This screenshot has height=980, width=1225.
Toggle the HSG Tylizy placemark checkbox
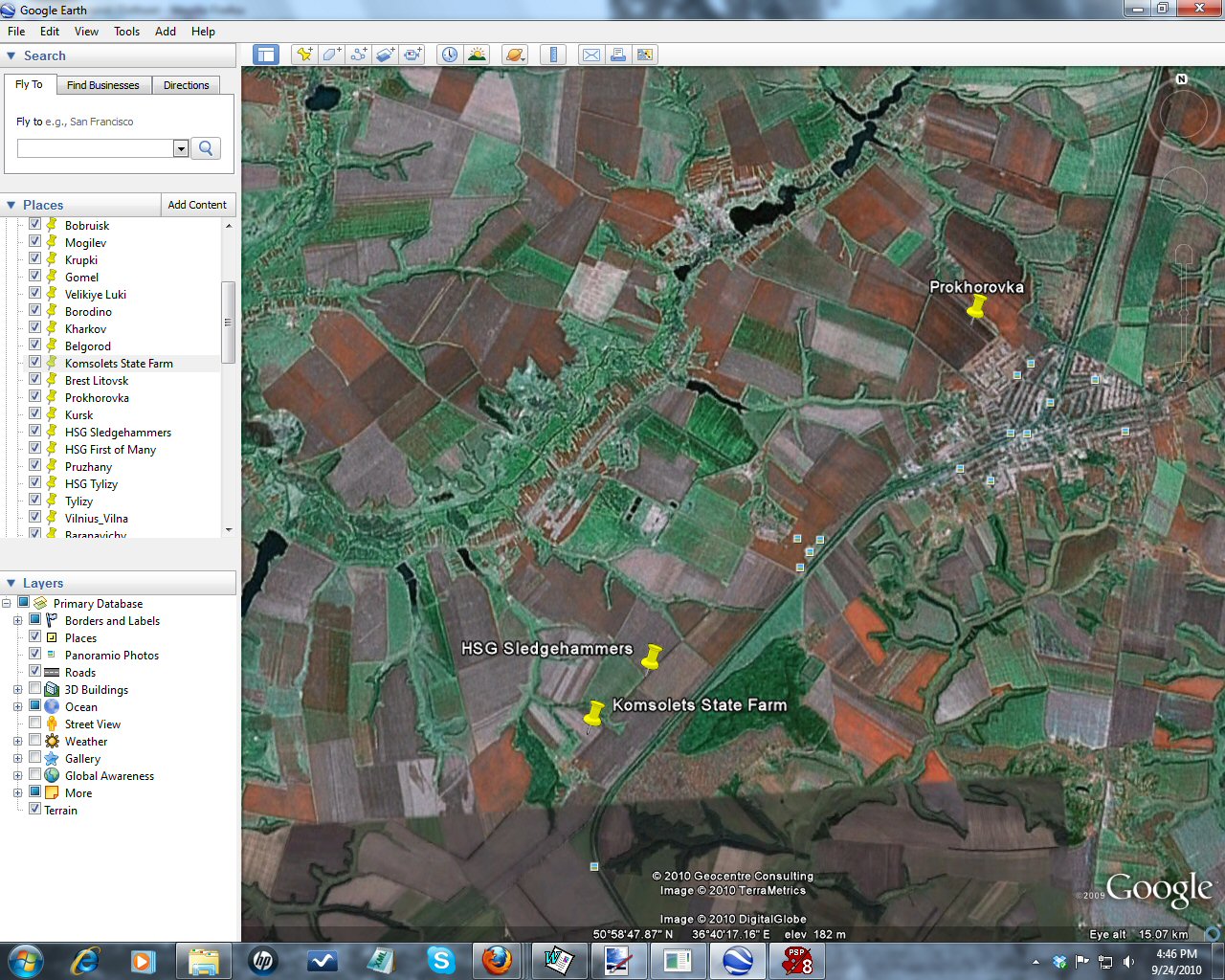(35, 483)
